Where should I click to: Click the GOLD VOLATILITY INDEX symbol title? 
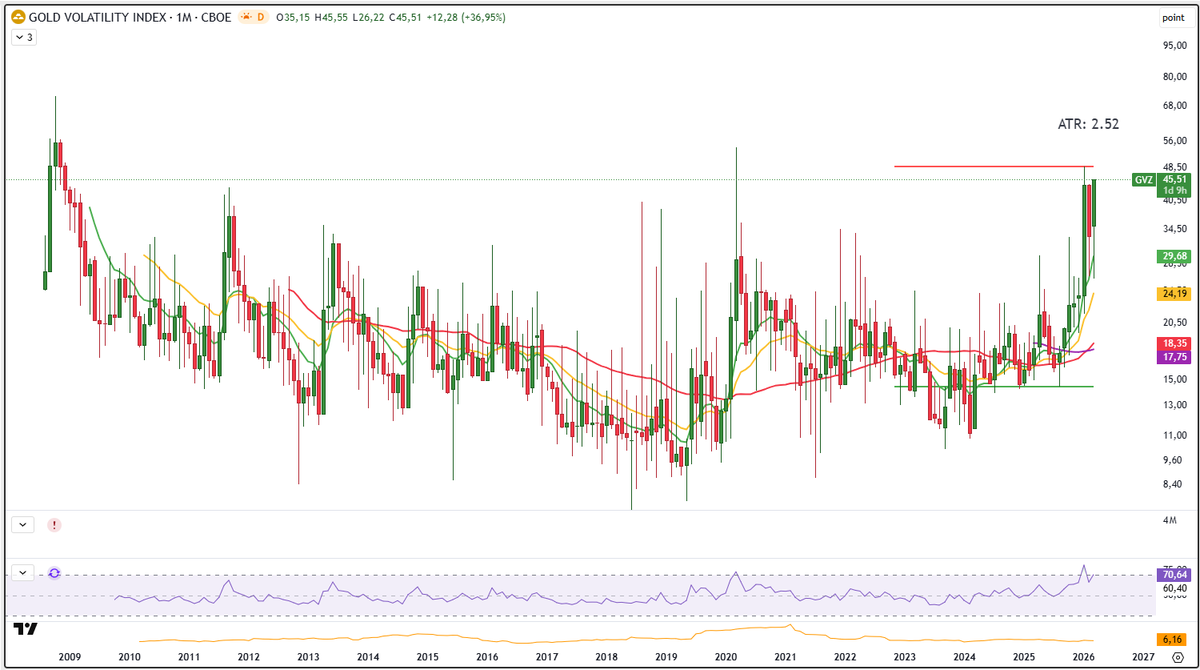[x=99, y=17]
